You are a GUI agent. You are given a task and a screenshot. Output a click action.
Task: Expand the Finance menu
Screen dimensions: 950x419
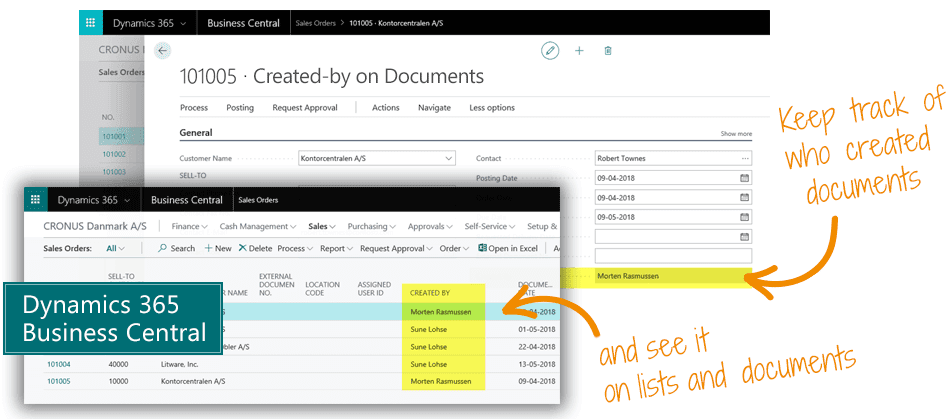pos(190,226)
